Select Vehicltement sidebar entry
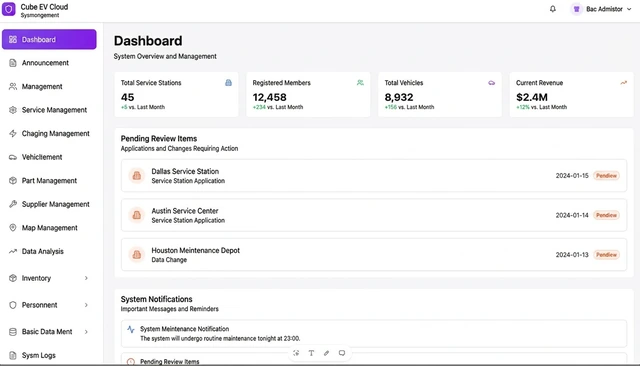Image resolution: width=640 pixels, height=366 pixels. pos(49,157)
